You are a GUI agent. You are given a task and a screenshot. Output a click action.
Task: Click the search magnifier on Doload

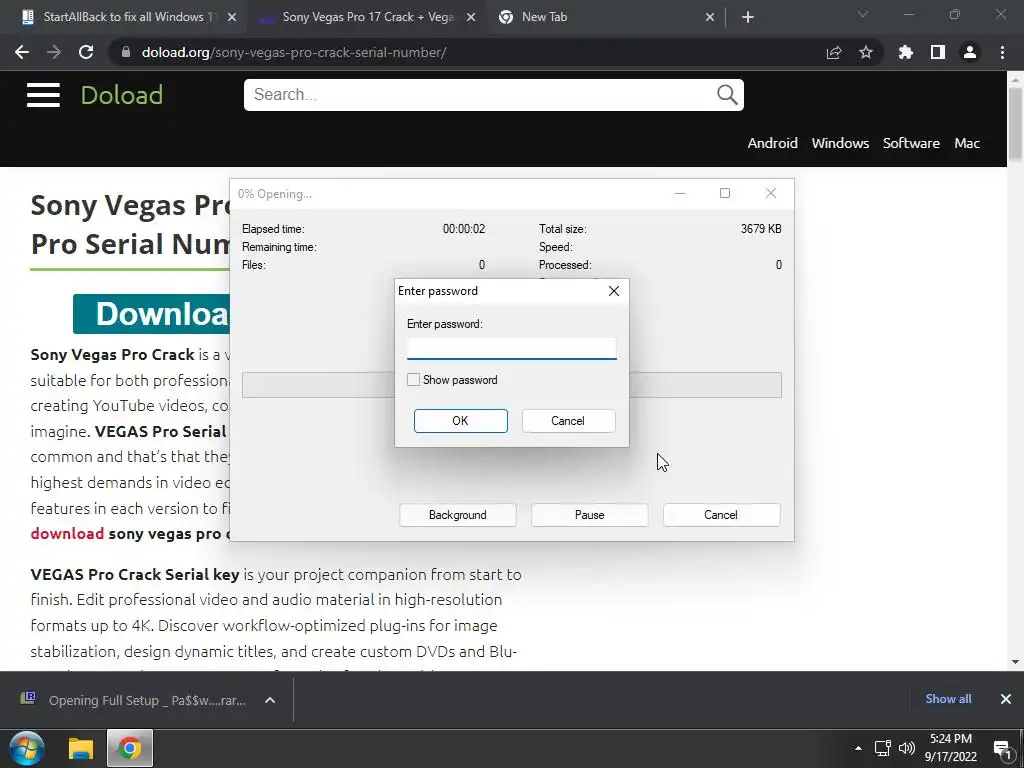pyautogui.click(x=727, y=95)
